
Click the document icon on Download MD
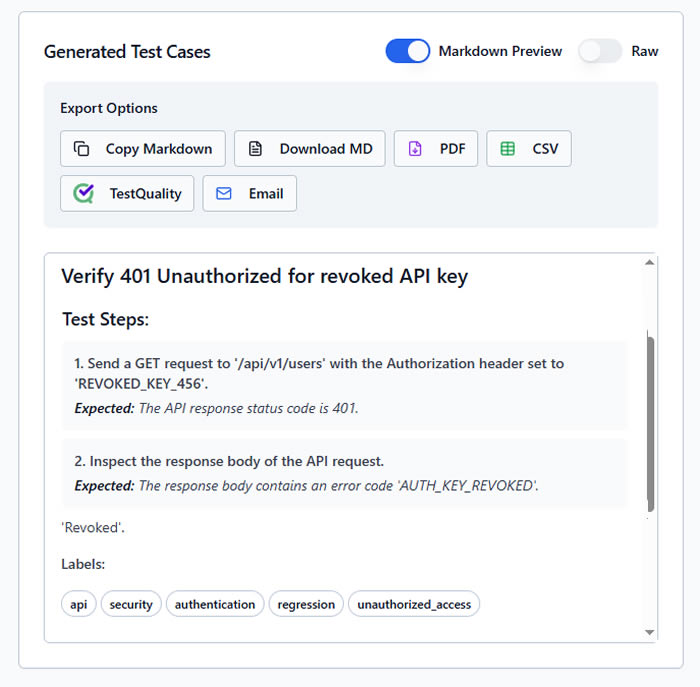point(256,149)
